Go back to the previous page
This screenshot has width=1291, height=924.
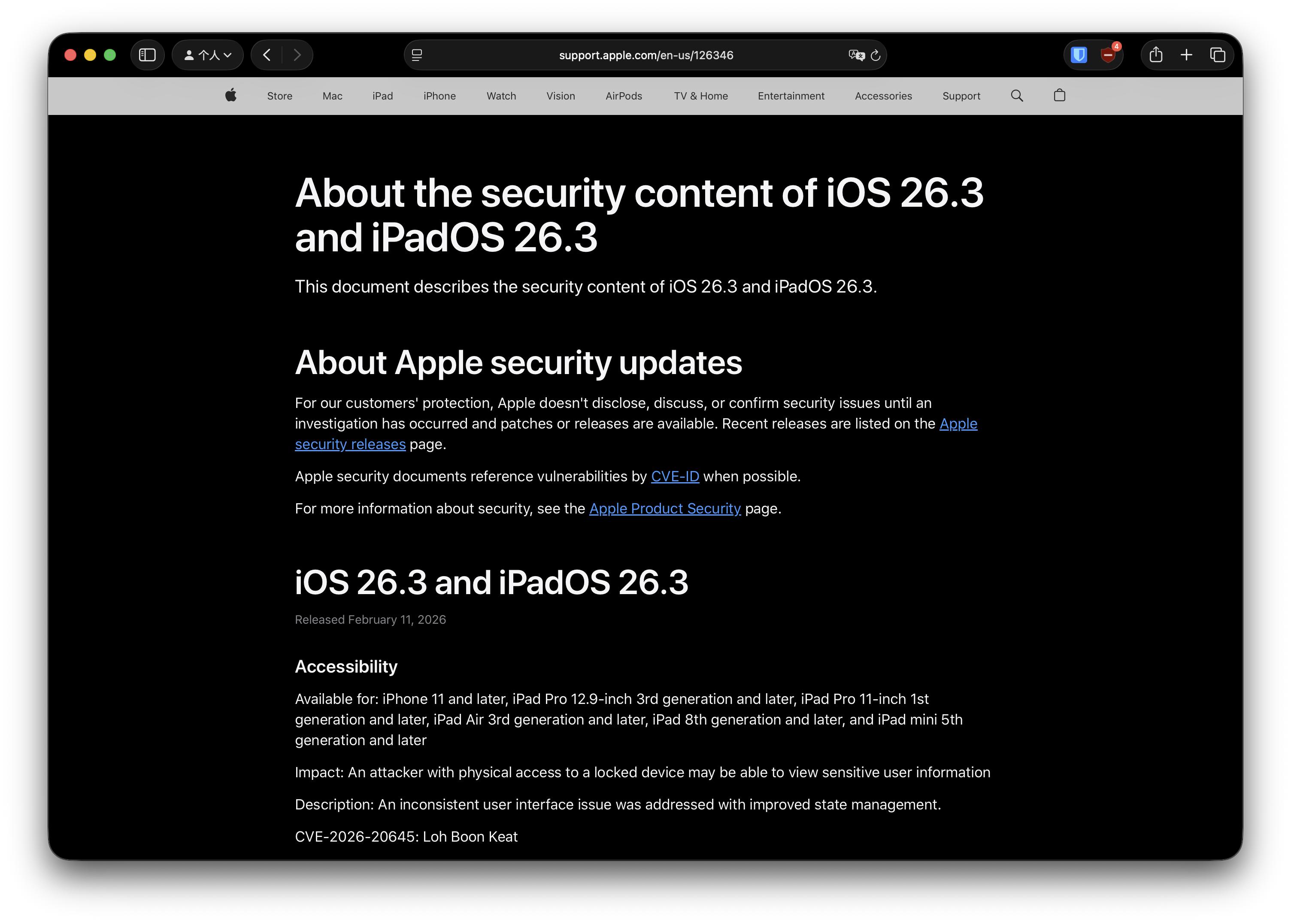click(x=267, y=55)
